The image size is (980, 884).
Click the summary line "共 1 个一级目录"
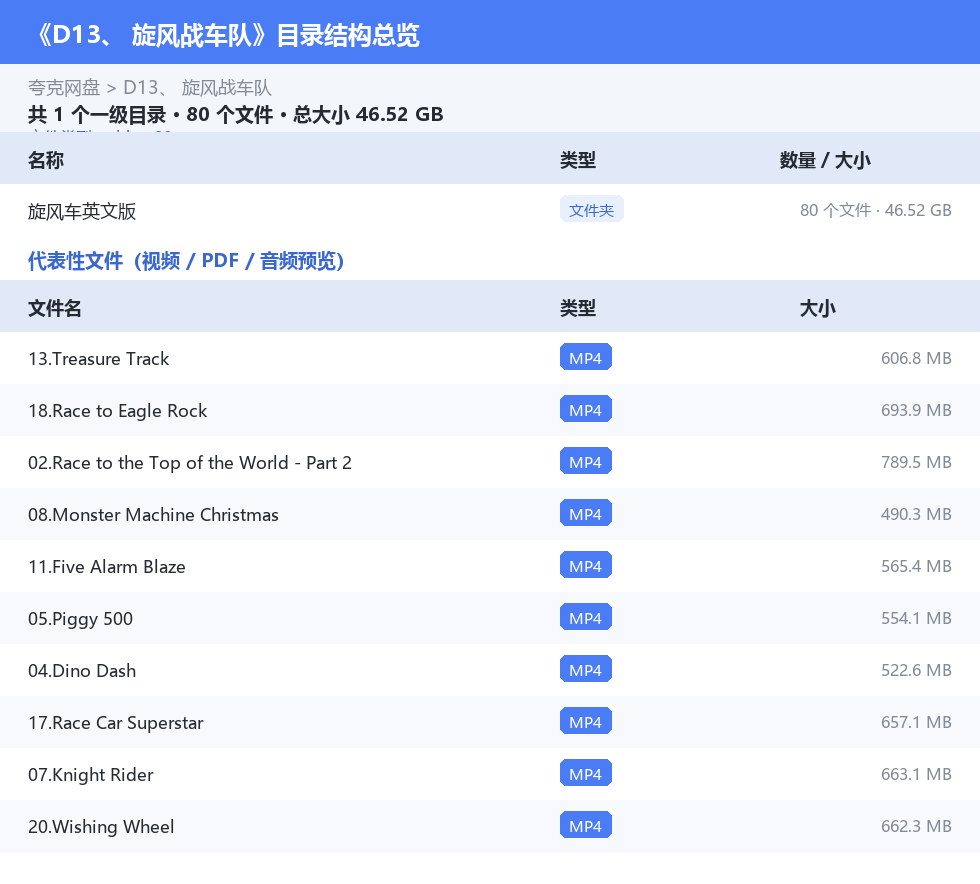tap(97, 114)
